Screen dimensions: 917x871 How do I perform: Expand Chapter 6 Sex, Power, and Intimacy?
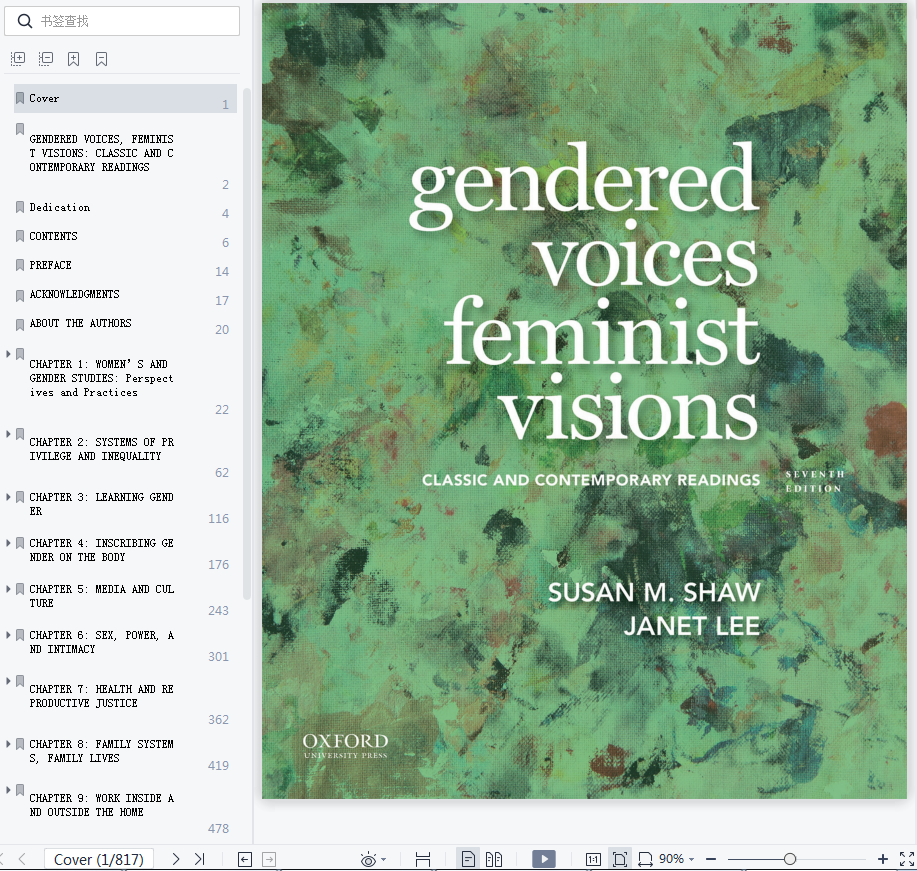8,635
